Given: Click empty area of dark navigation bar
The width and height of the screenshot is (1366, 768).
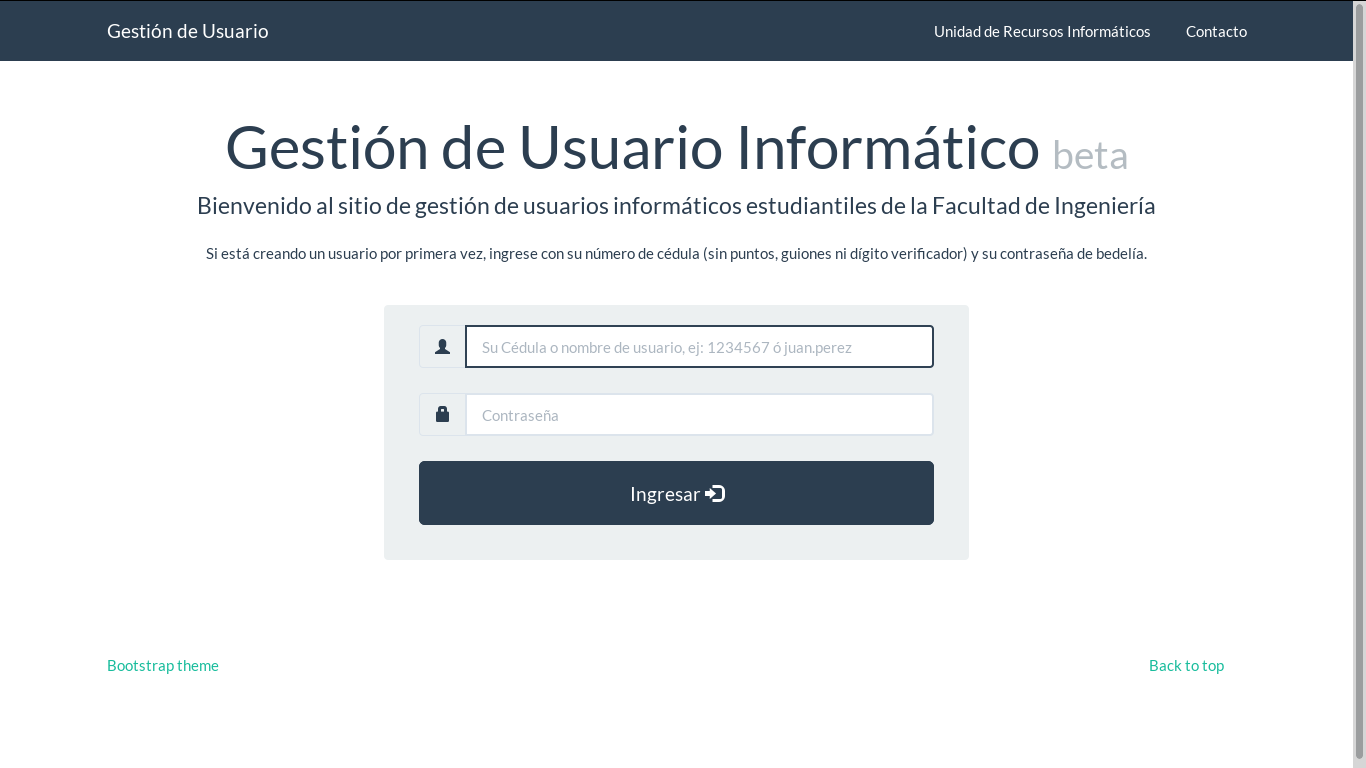Looking at the screenshot, I should (600, 31).
